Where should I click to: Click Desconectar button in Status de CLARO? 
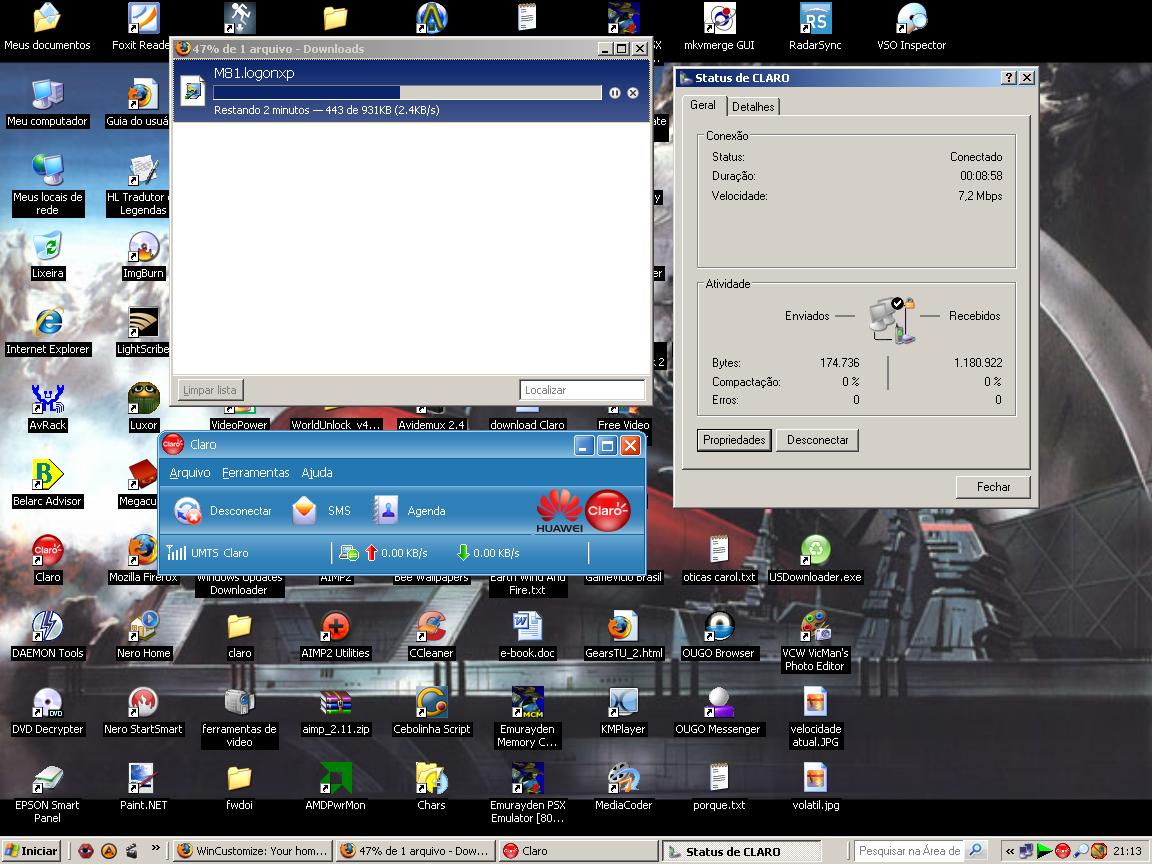pos(817,440)
